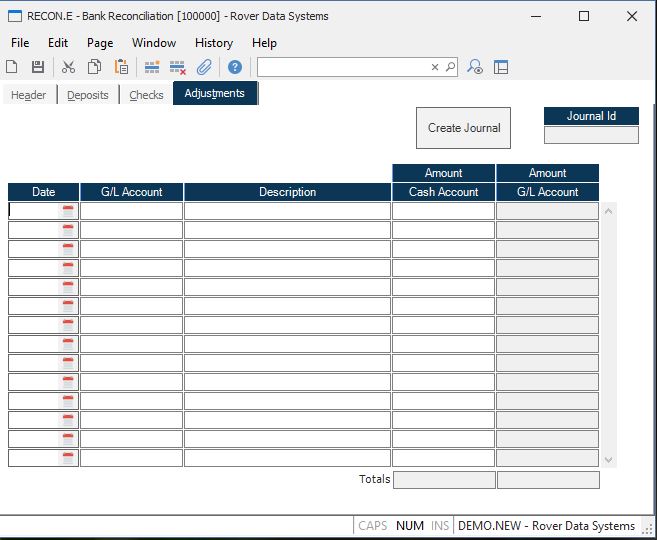This screenshot has height=540, width=657.
Task: Click the Delete row toolbar icon
Action: coord(178,67)
